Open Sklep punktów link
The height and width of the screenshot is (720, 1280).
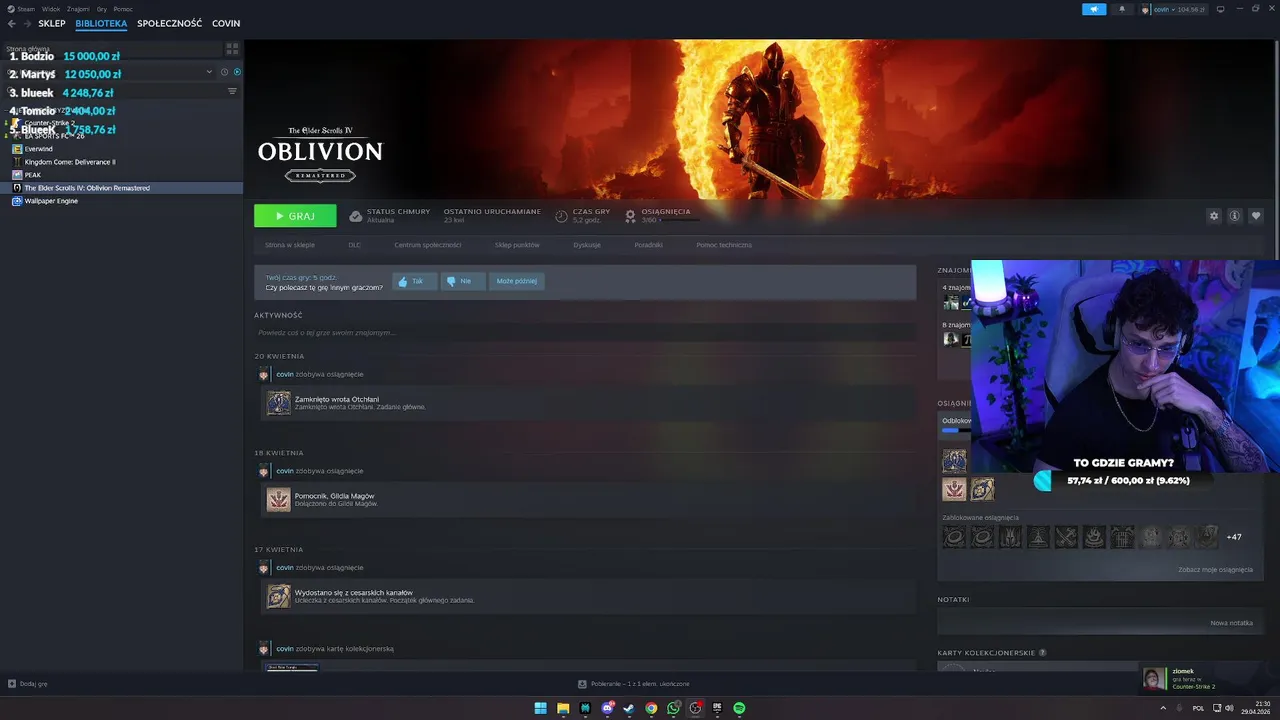click(517, 245)
